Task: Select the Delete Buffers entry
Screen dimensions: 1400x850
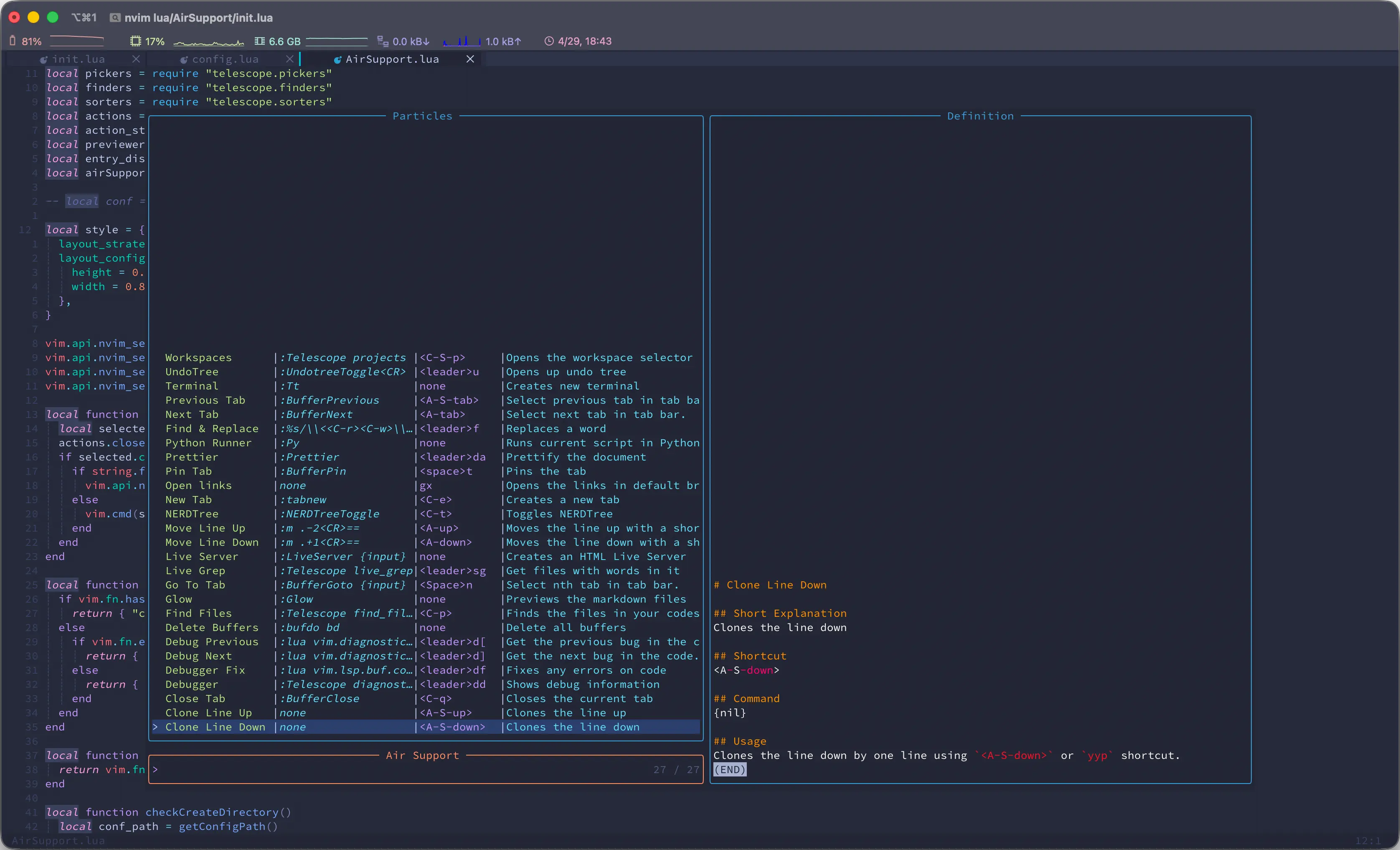Action: coord(426,628)
